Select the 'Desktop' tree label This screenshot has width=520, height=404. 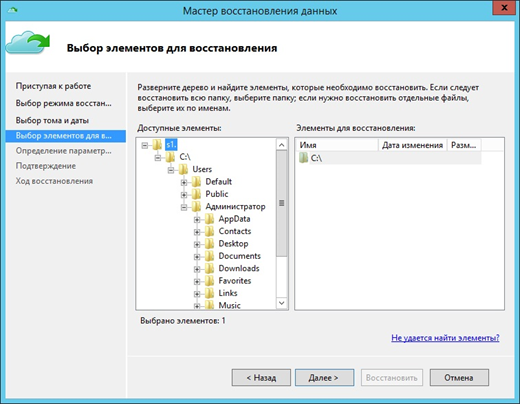(233, 244)
